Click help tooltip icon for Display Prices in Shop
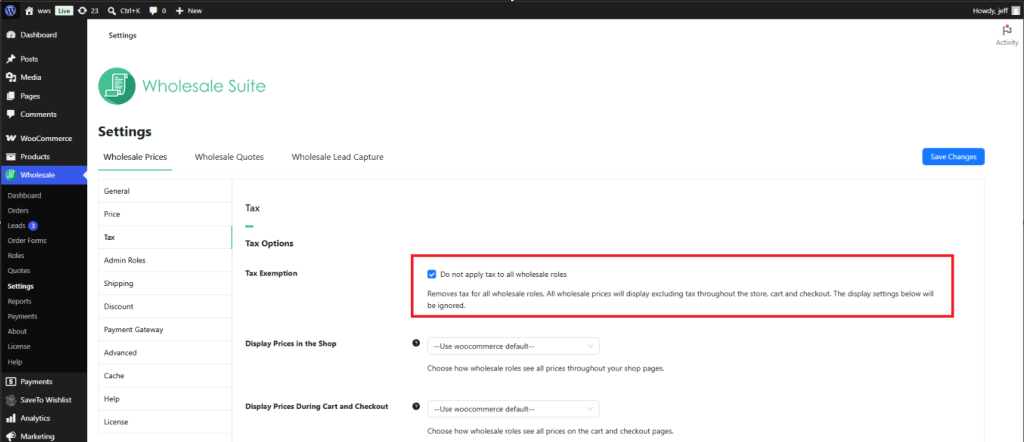This screenshot has height=442, width=1024. pyautogui.click(x=416, y=343)
